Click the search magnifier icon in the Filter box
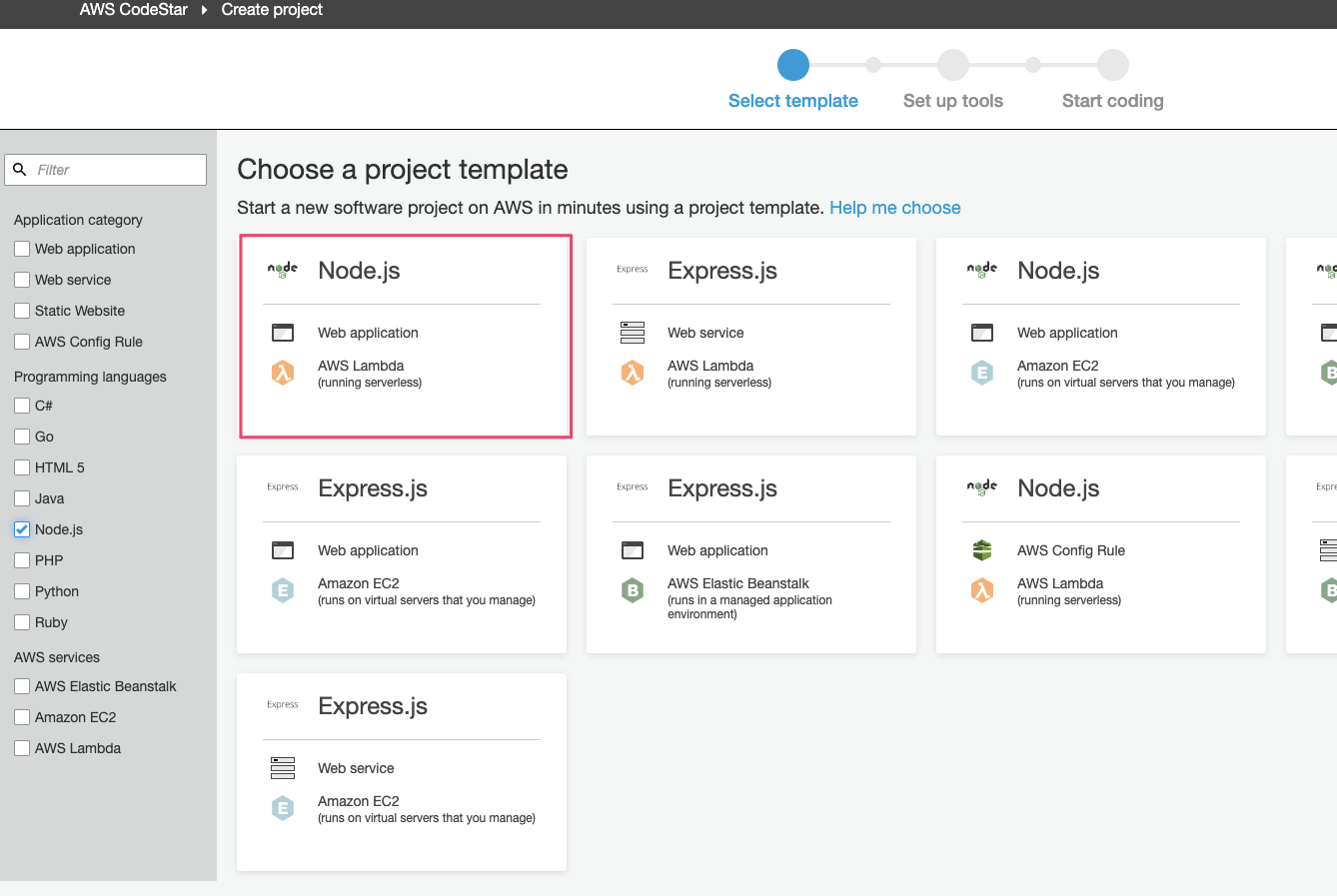This screenshot has height=896, width=1337. [19, 170]
